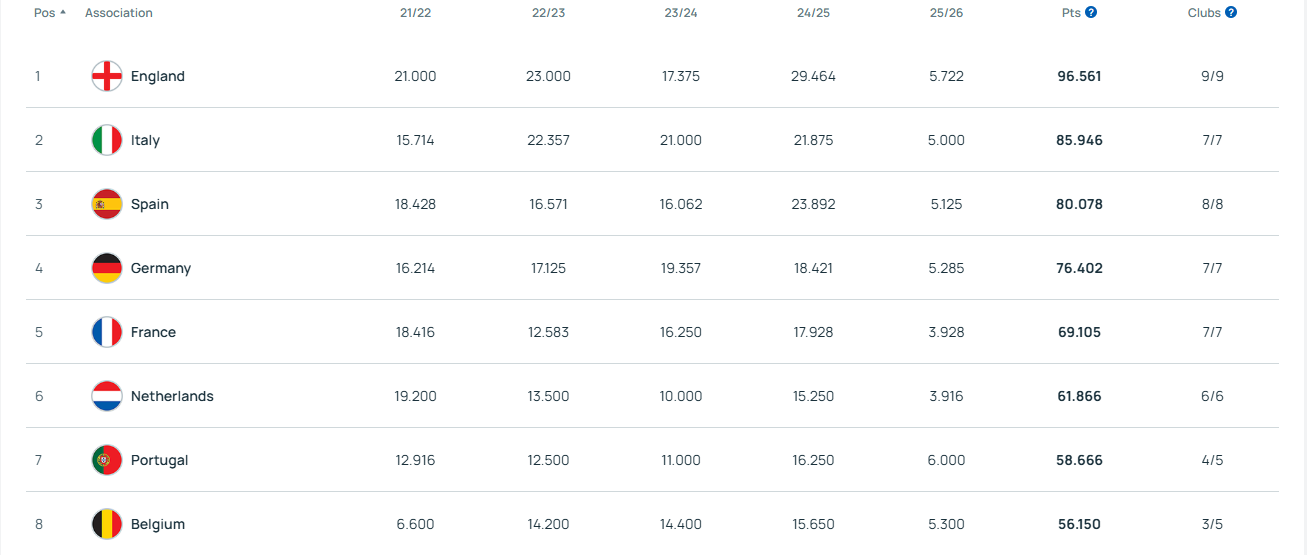The height and width of the screenshot is (555, 1307).
Task: Click the Italy flag icon
Action: 107,140
